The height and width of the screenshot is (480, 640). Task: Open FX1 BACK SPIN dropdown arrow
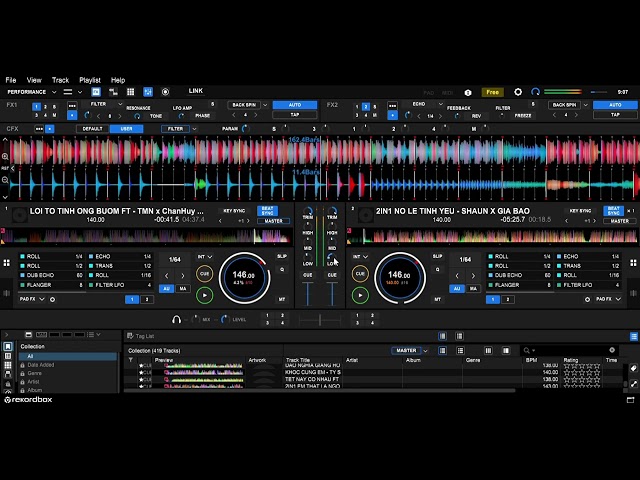click(x=265, y=105)
